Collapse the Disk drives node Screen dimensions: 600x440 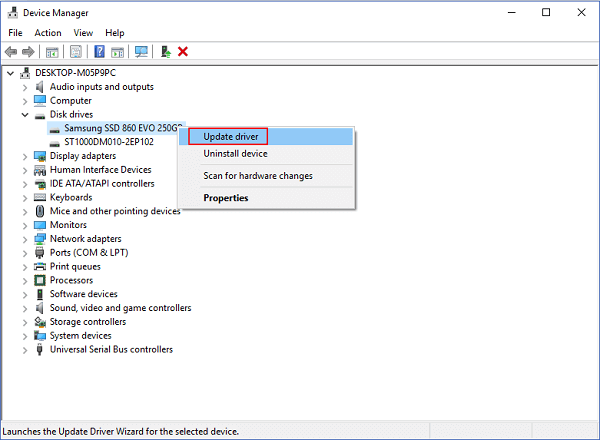tap(25, 114)
